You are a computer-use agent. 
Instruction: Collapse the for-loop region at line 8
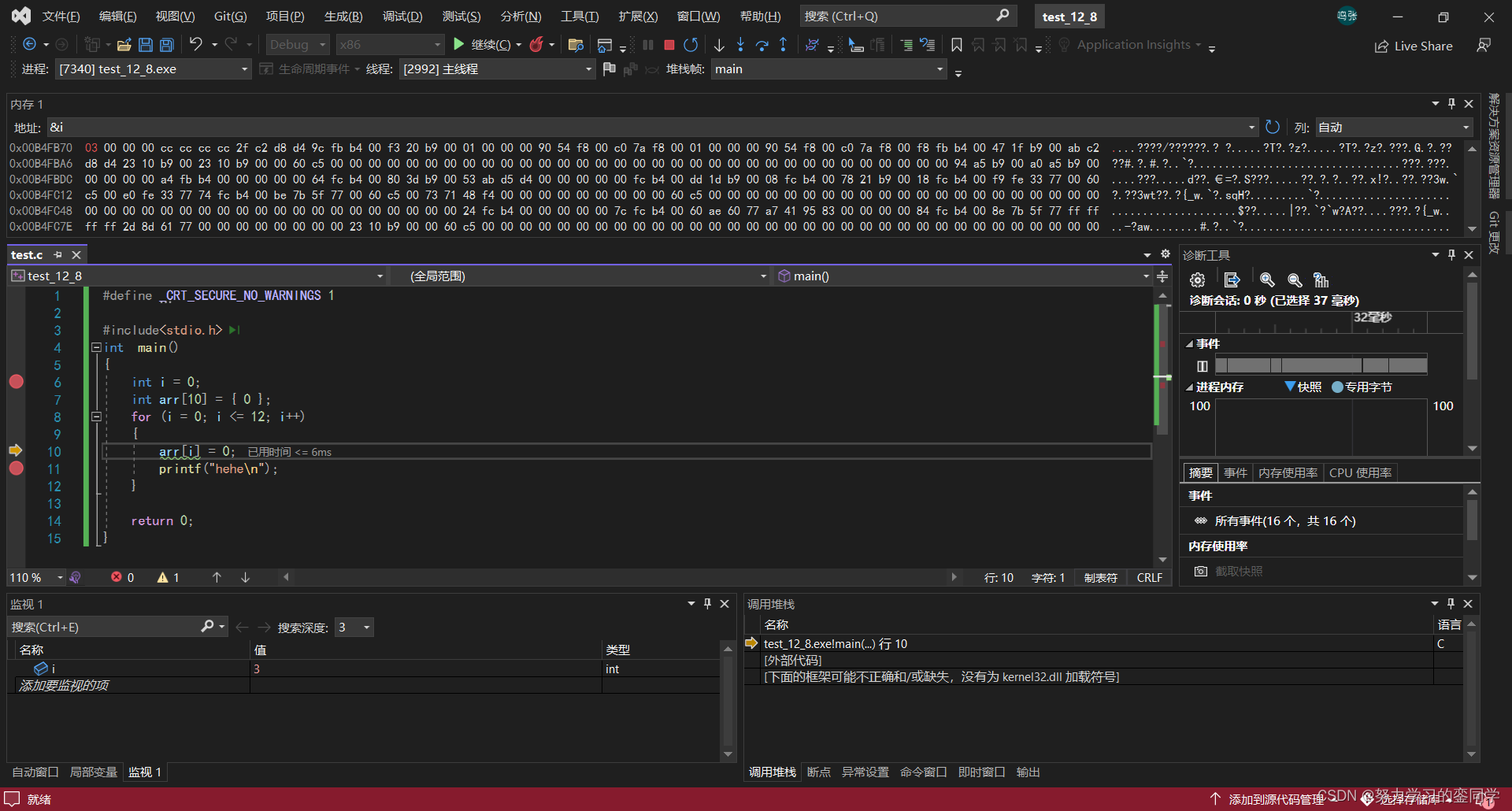(x=96, y=417)
